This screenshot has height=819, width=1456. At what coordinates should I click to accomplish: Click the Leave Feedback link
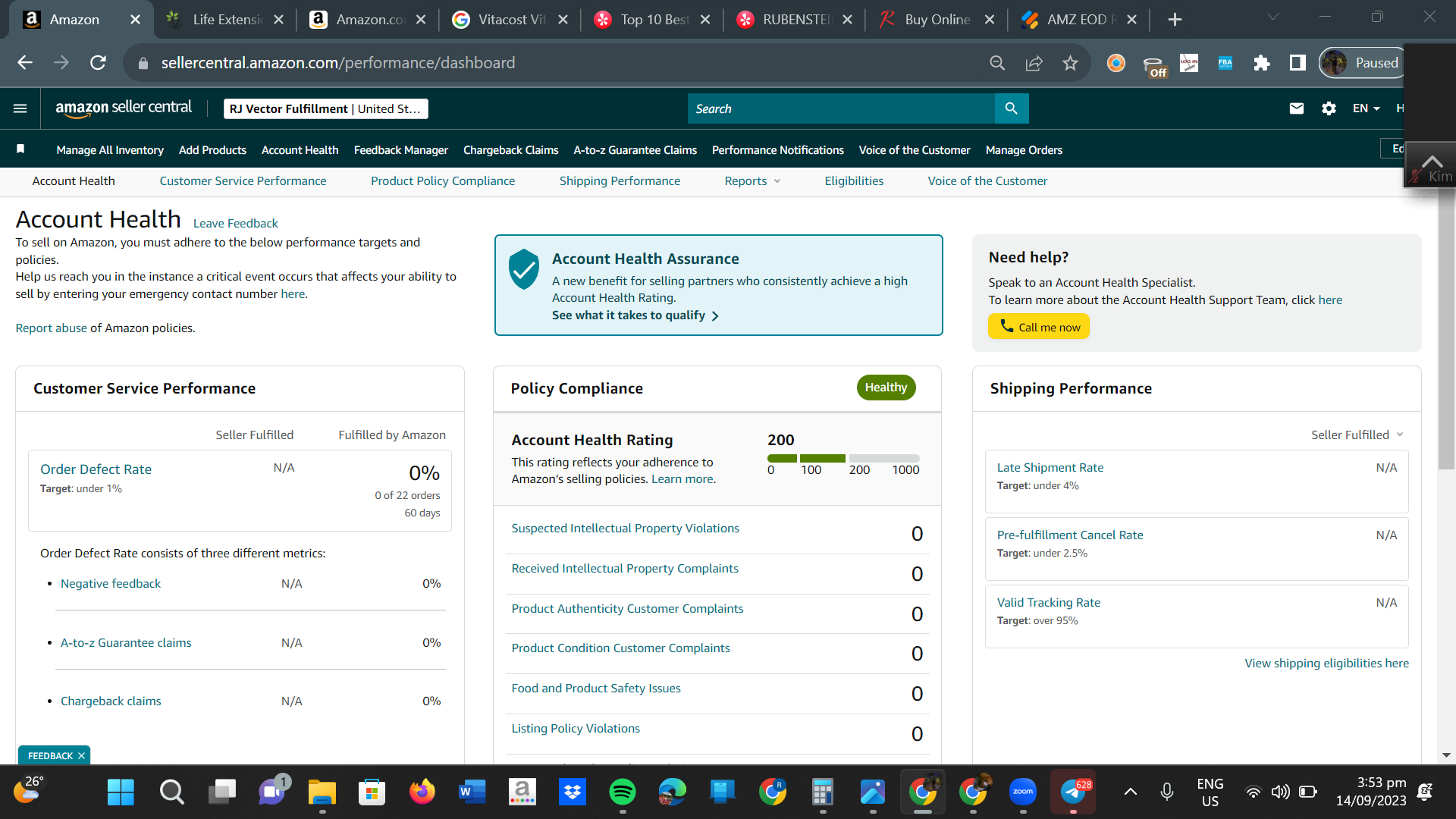(x=236, y=223)
